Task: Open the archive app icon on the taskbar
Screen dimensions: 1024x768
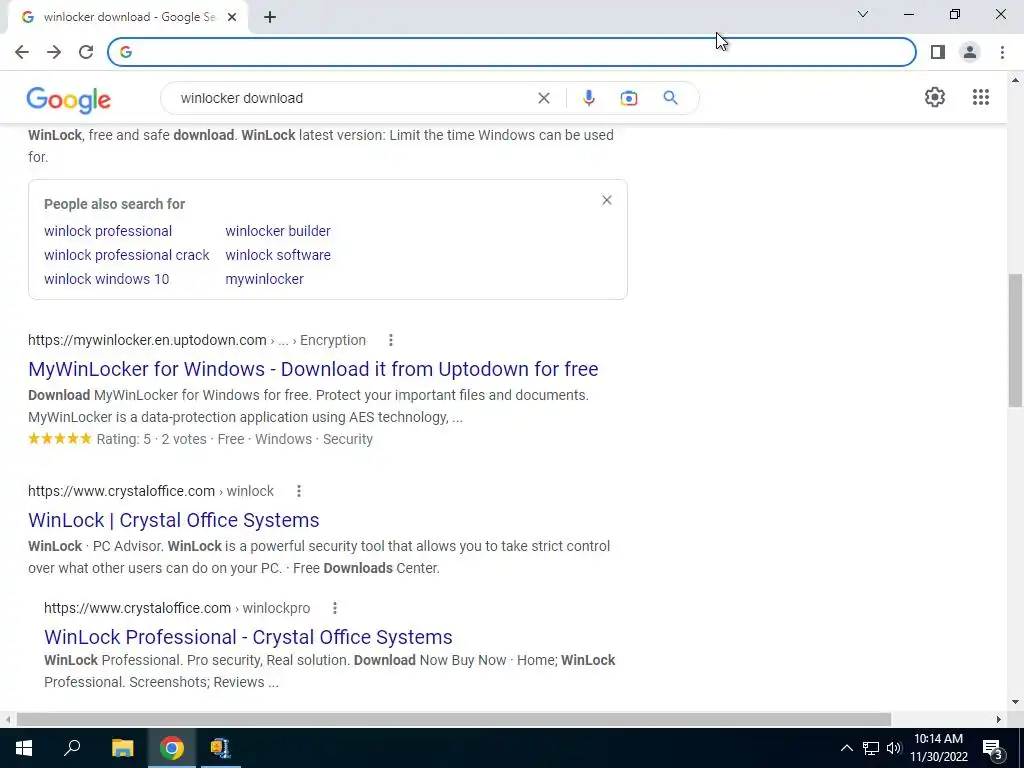Action: (x=221, y=748)
